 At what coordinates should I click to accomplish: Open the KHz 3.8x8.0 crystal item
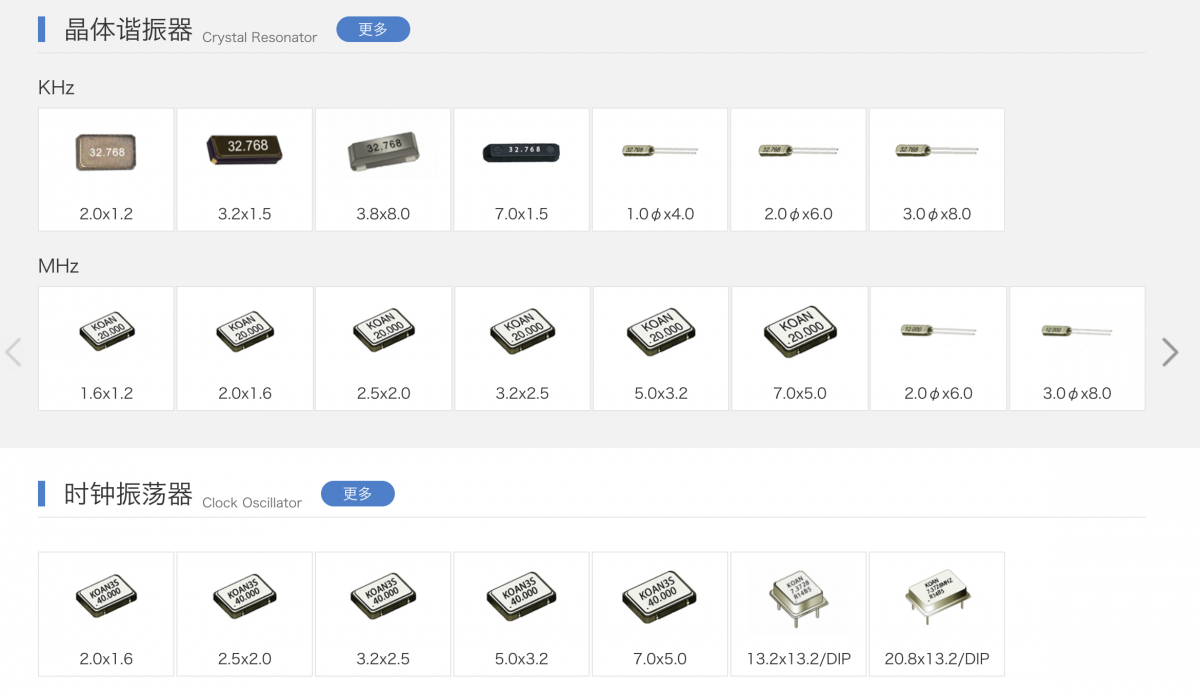coord(383,169)
